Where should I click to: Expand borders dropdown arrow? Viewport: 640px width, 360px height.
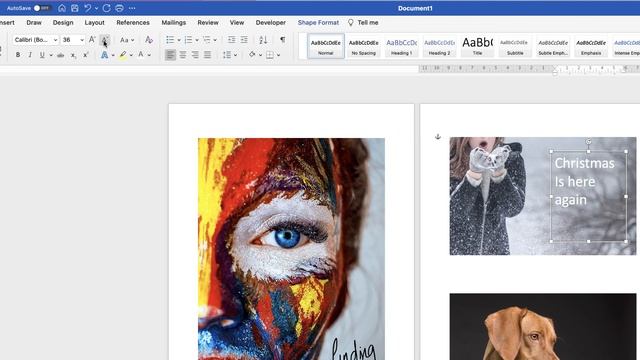(x=278, y=55)
